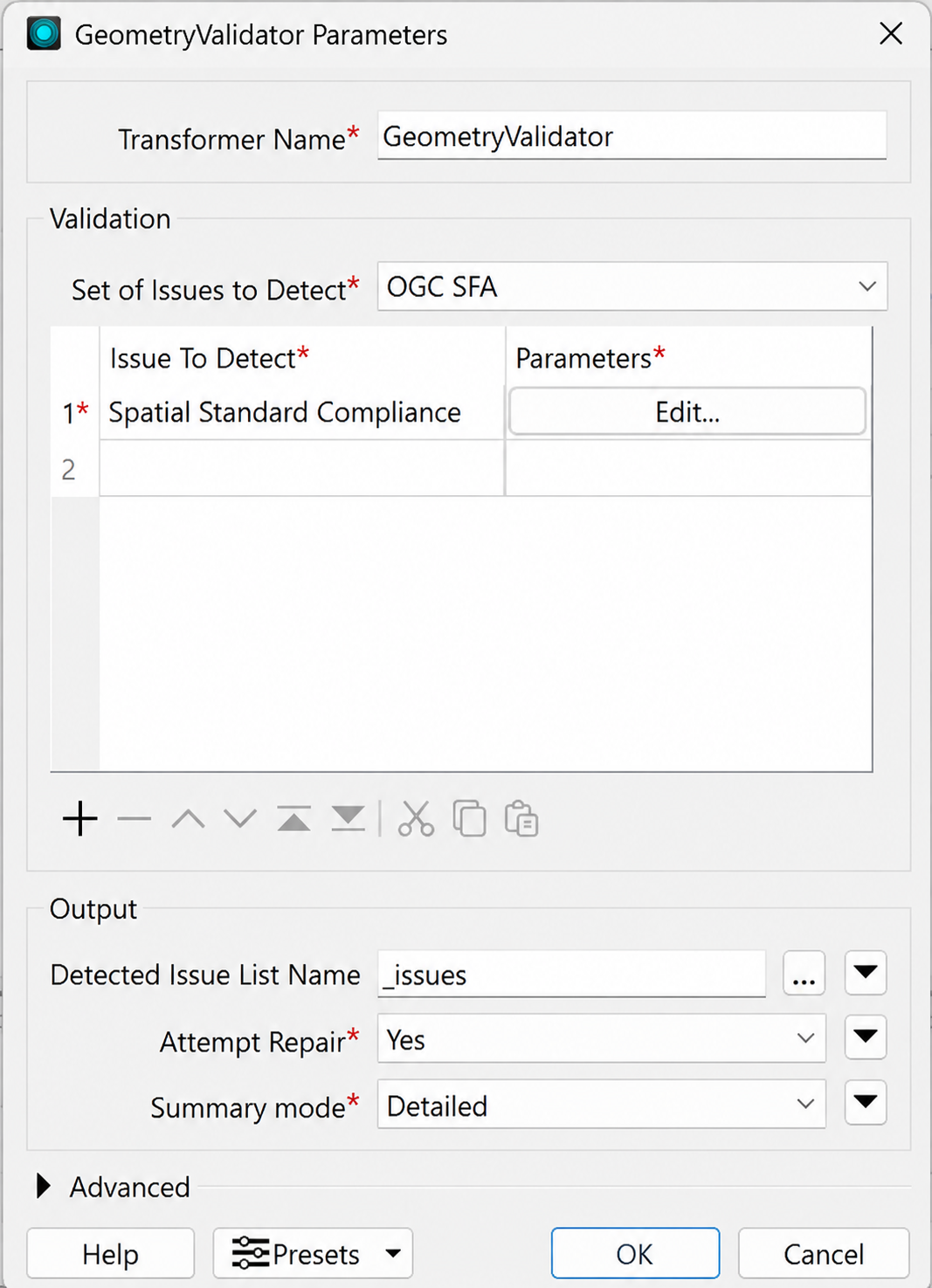Screen dimensions: 932x1288
Task: Click the ellipsis button for issue list name
Action: 804,974
